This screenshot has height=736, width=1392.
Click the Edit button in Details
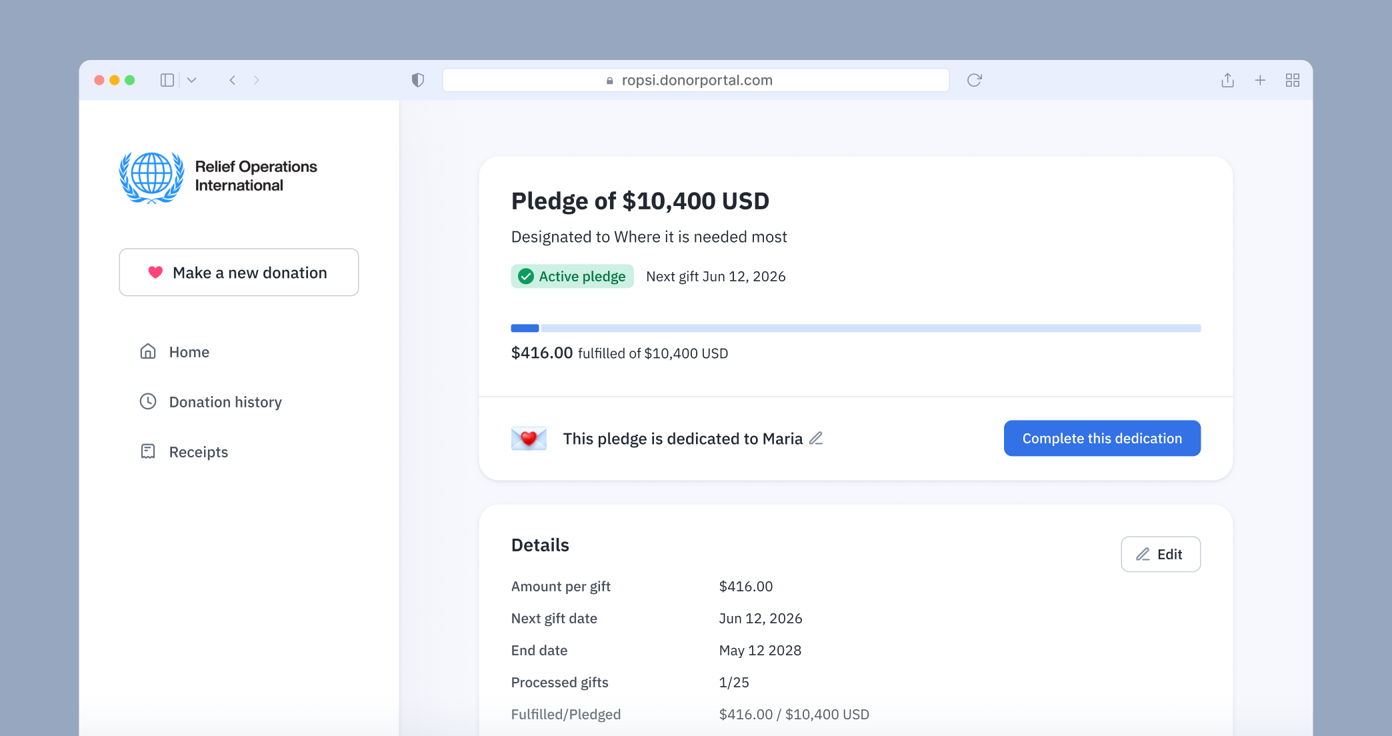[1161, 554]
